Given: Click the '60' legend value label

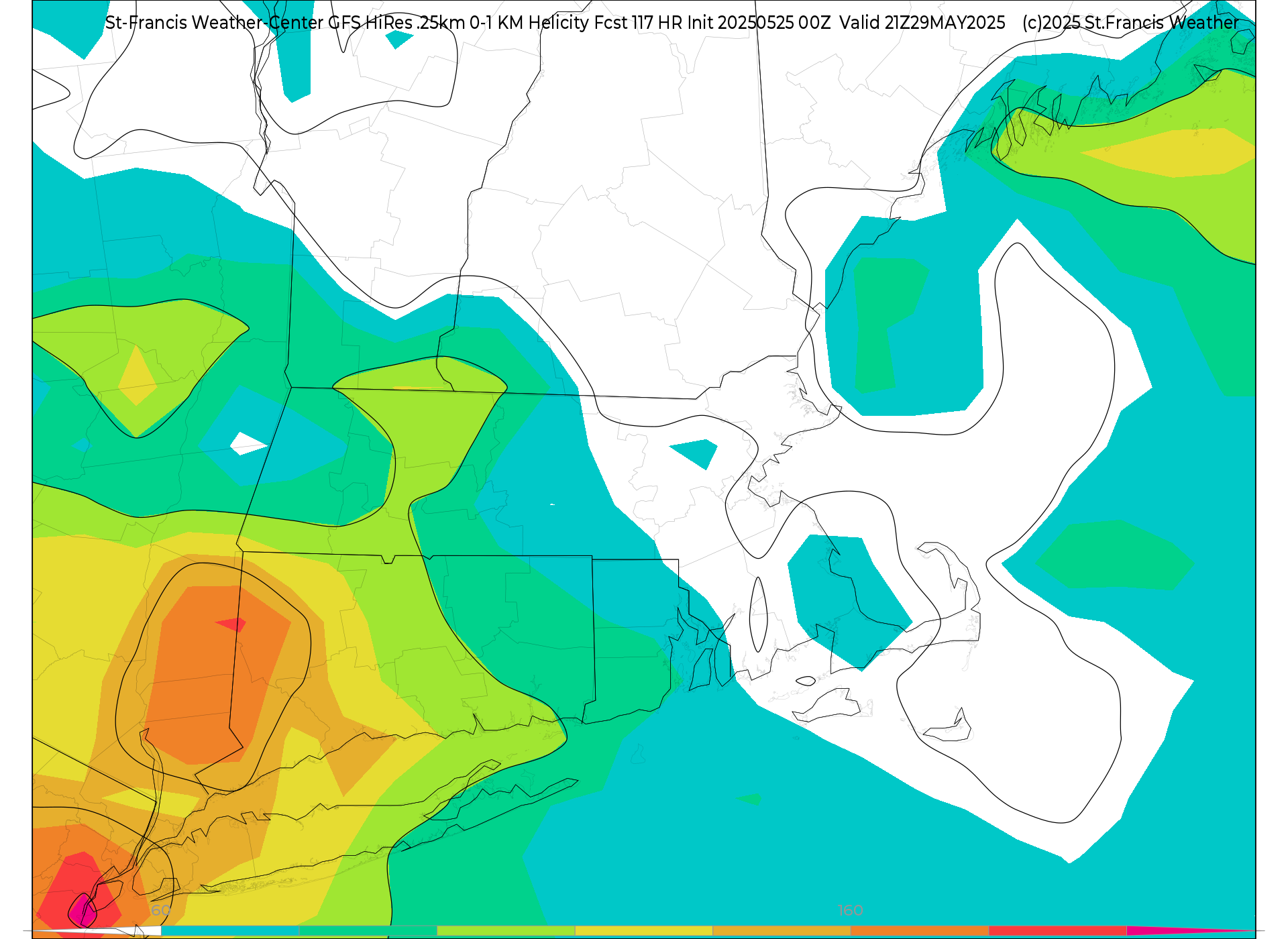Looking at the screenshot, I should coord(161,911).
